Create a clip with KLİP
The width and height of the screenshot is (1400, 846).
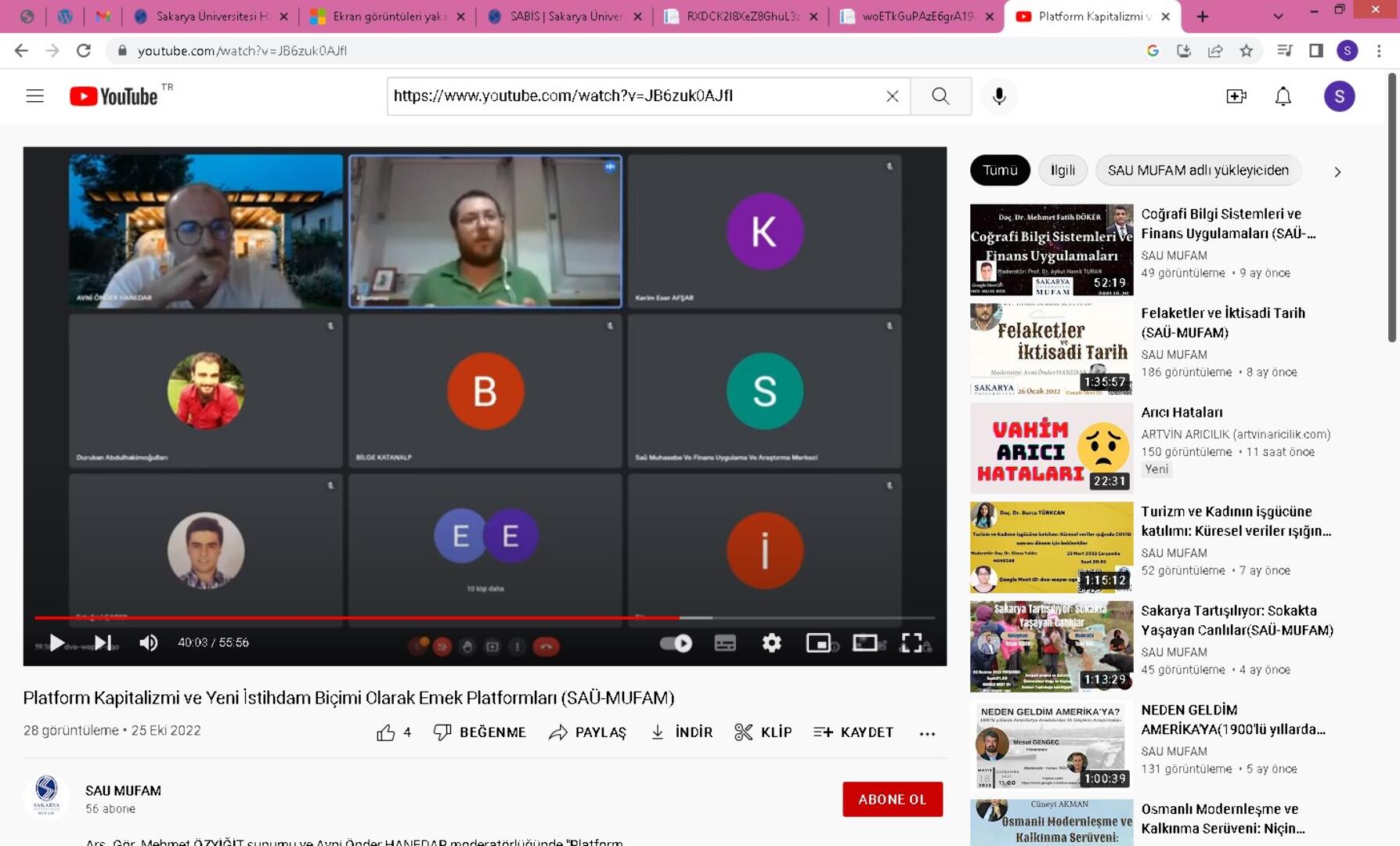click(763, 732)
